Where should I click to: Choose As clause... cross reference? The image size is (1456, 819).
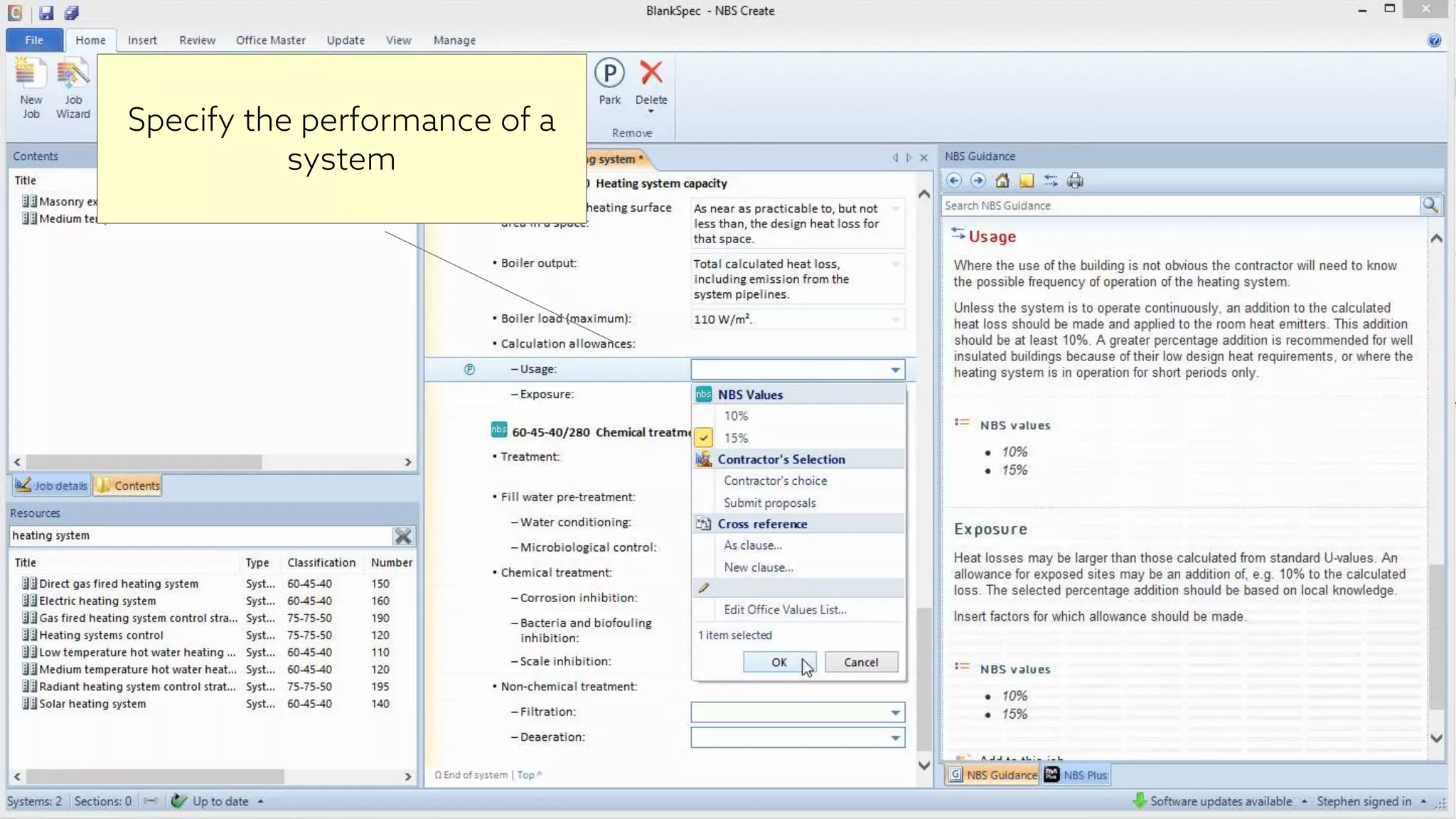[x=753, y=545]
